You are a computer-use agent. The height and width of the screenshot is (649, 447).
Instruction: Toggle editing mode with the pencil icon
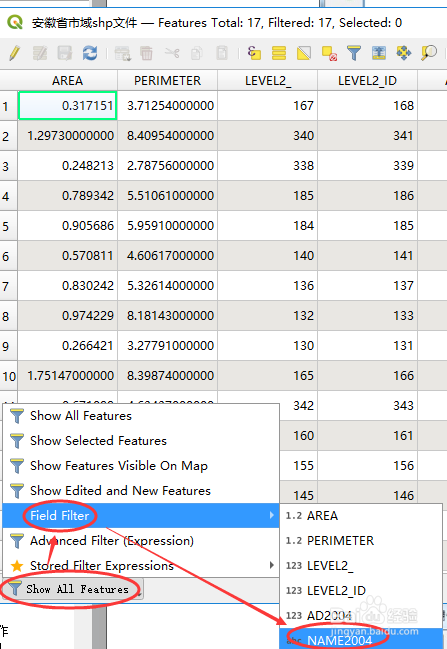15,53
